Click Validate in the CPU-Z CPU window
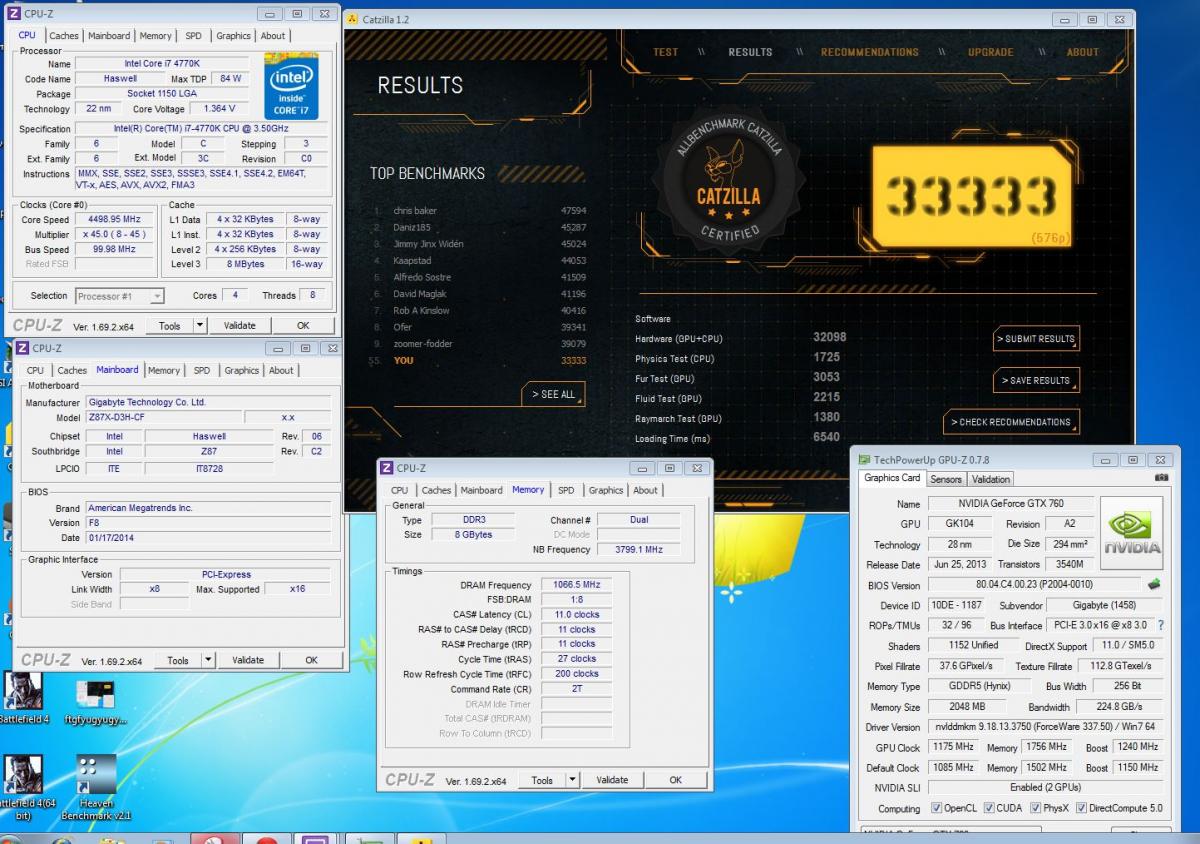 tap(239, 325)
